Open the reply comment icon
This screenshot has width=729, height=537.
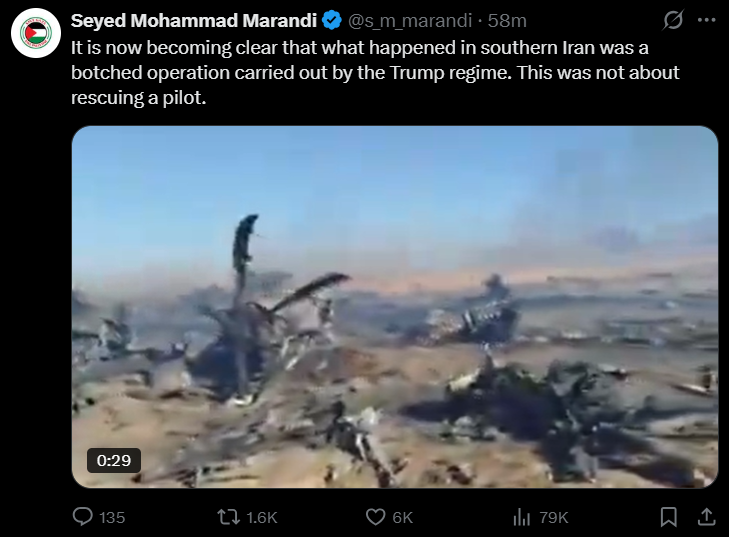click(83, 517)
